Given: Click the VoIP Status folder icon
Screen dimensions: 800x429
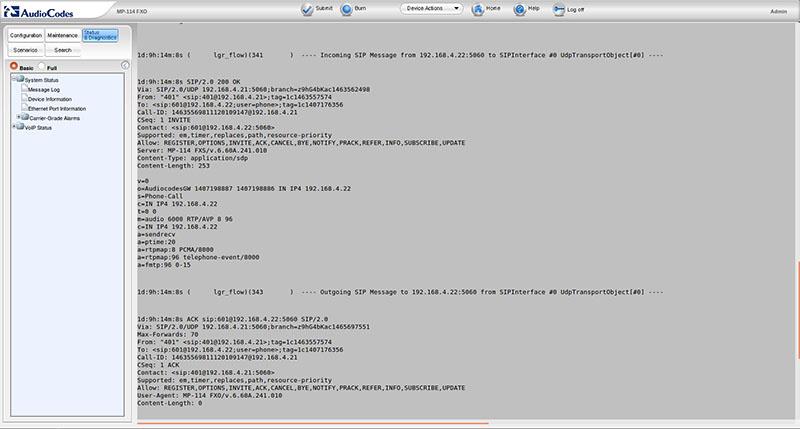Looking at the screenshot, I should click(20, 127).
